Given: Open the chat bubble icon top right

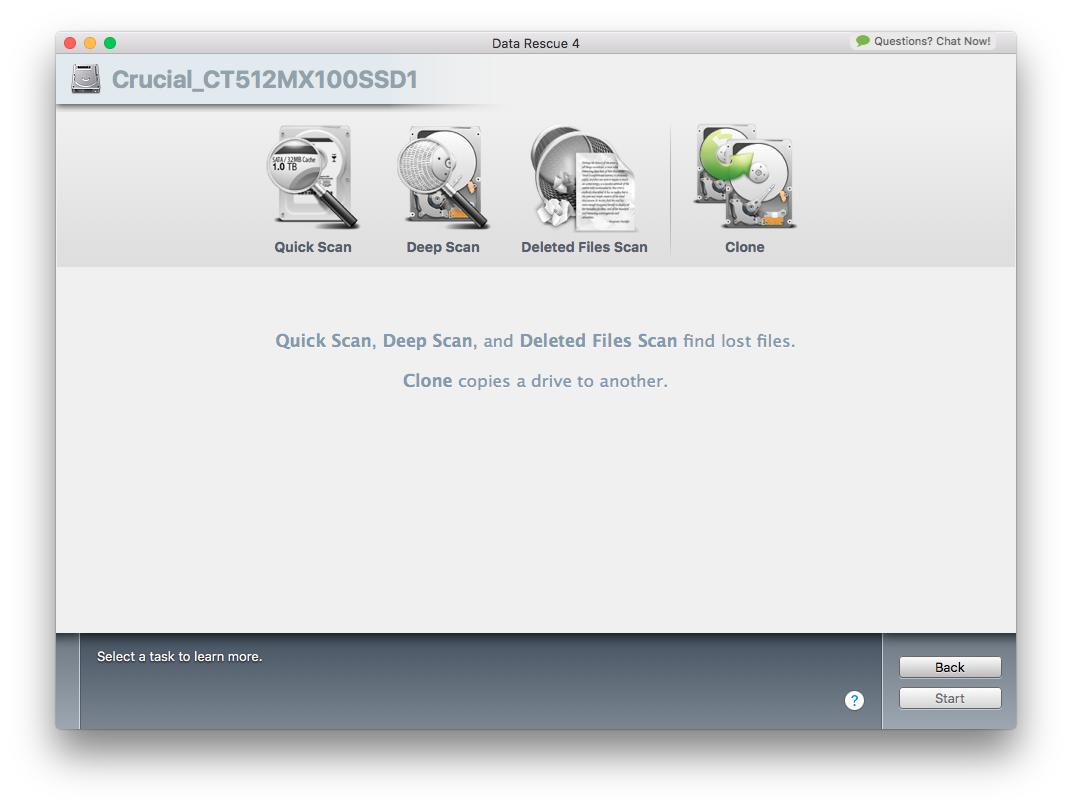Looking at the screenshot, I should point(861,41).
